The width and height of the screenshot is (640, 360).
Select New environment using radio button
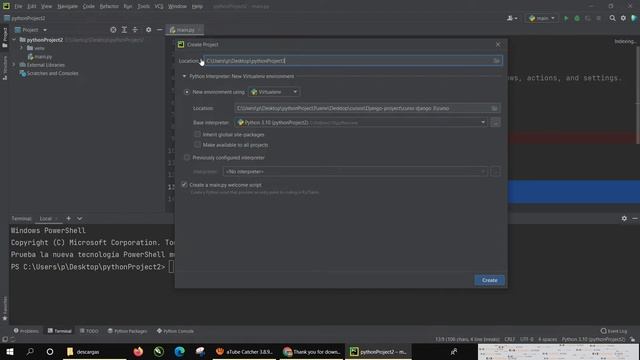pyautogui.click(x=187, y=92)
